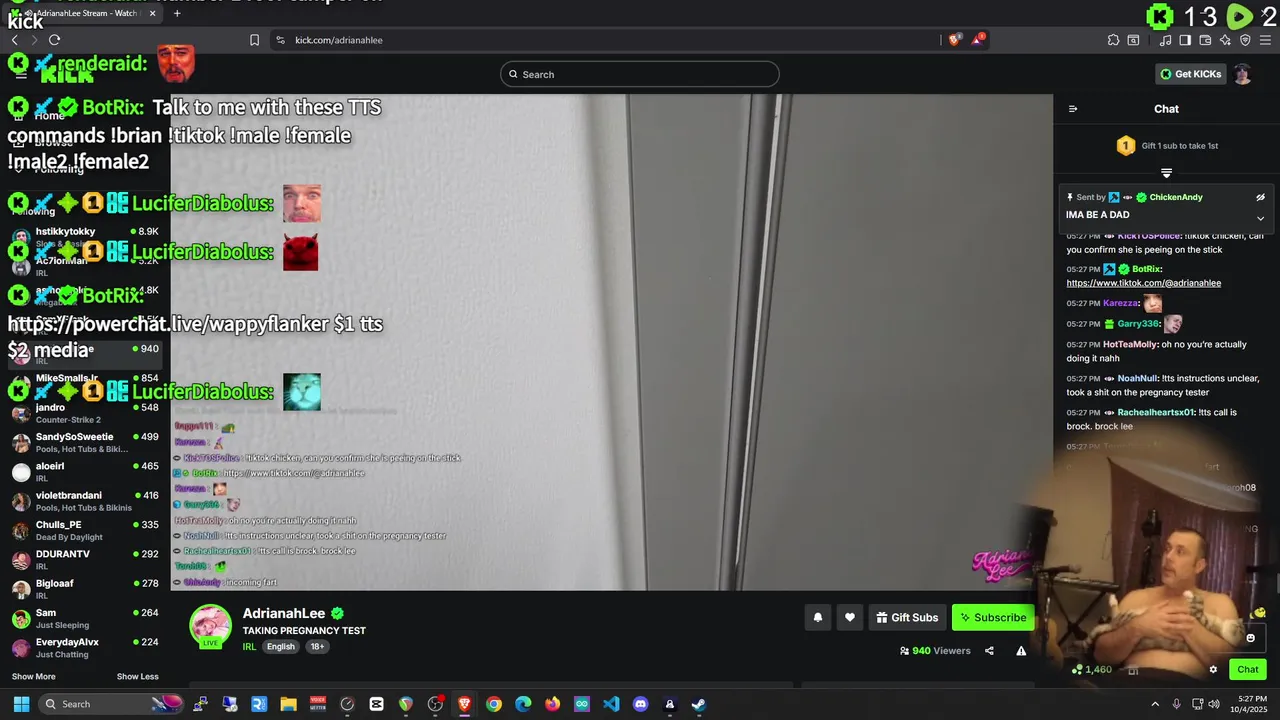Expand the gift sub leaderboard chevron
This screenshot has height=720, width=1280.
1166,173
